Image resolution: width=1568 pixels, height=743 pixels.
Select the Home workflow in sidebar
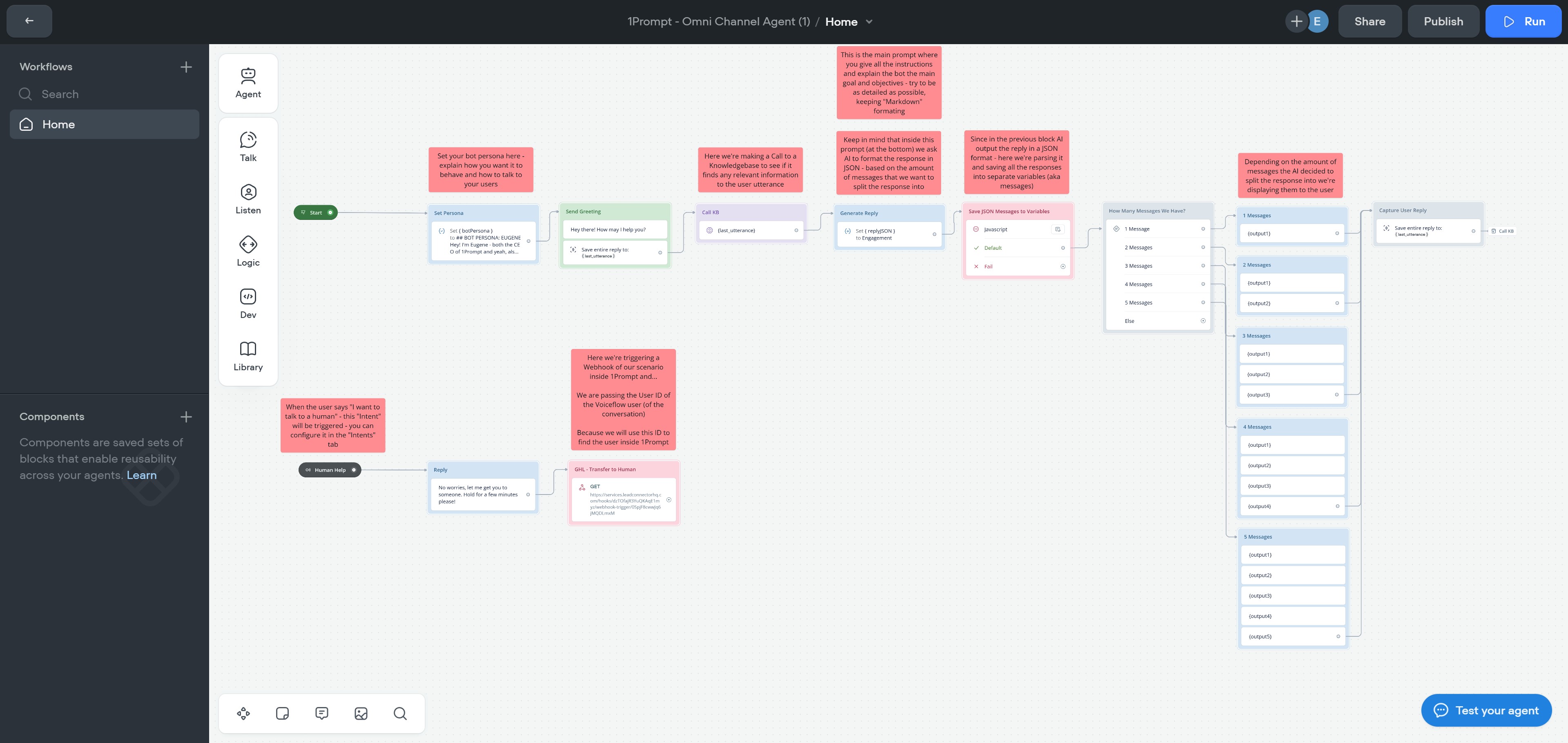point(105,124)
